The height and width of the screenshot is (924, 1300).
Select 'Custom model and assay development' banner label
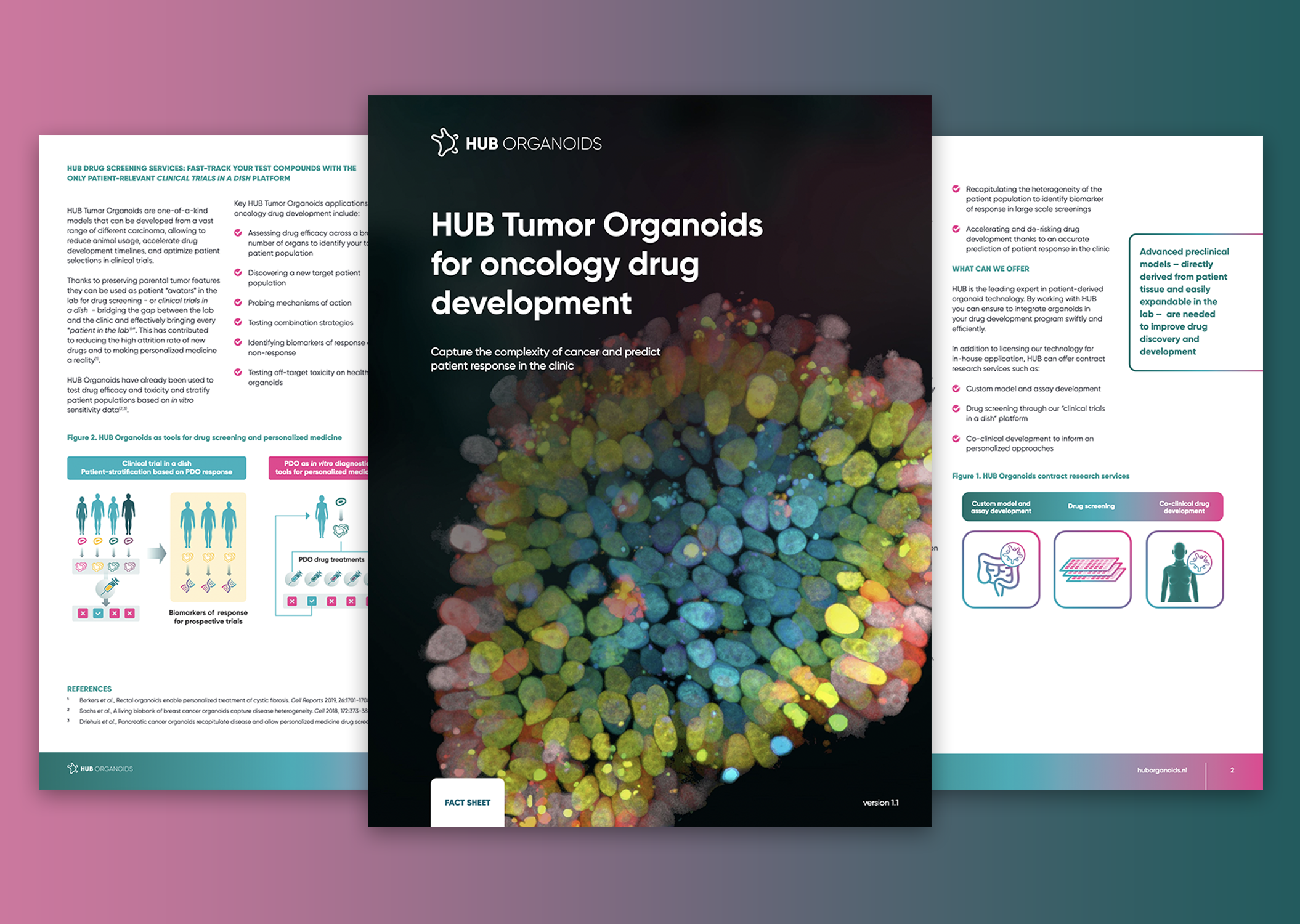coord(1001,507)
